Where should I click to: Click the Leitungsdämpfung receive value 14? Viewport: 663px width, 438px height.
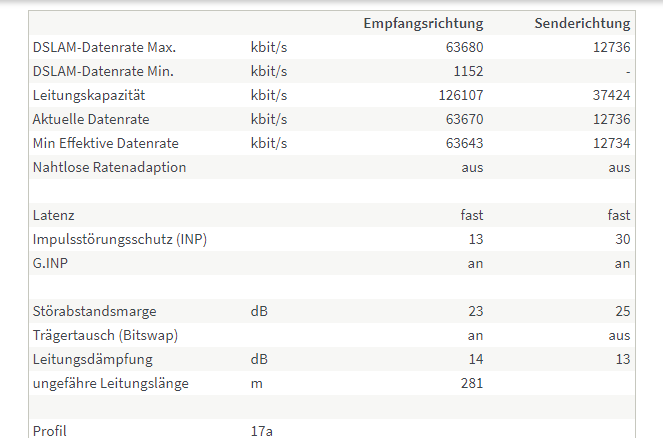476,360
